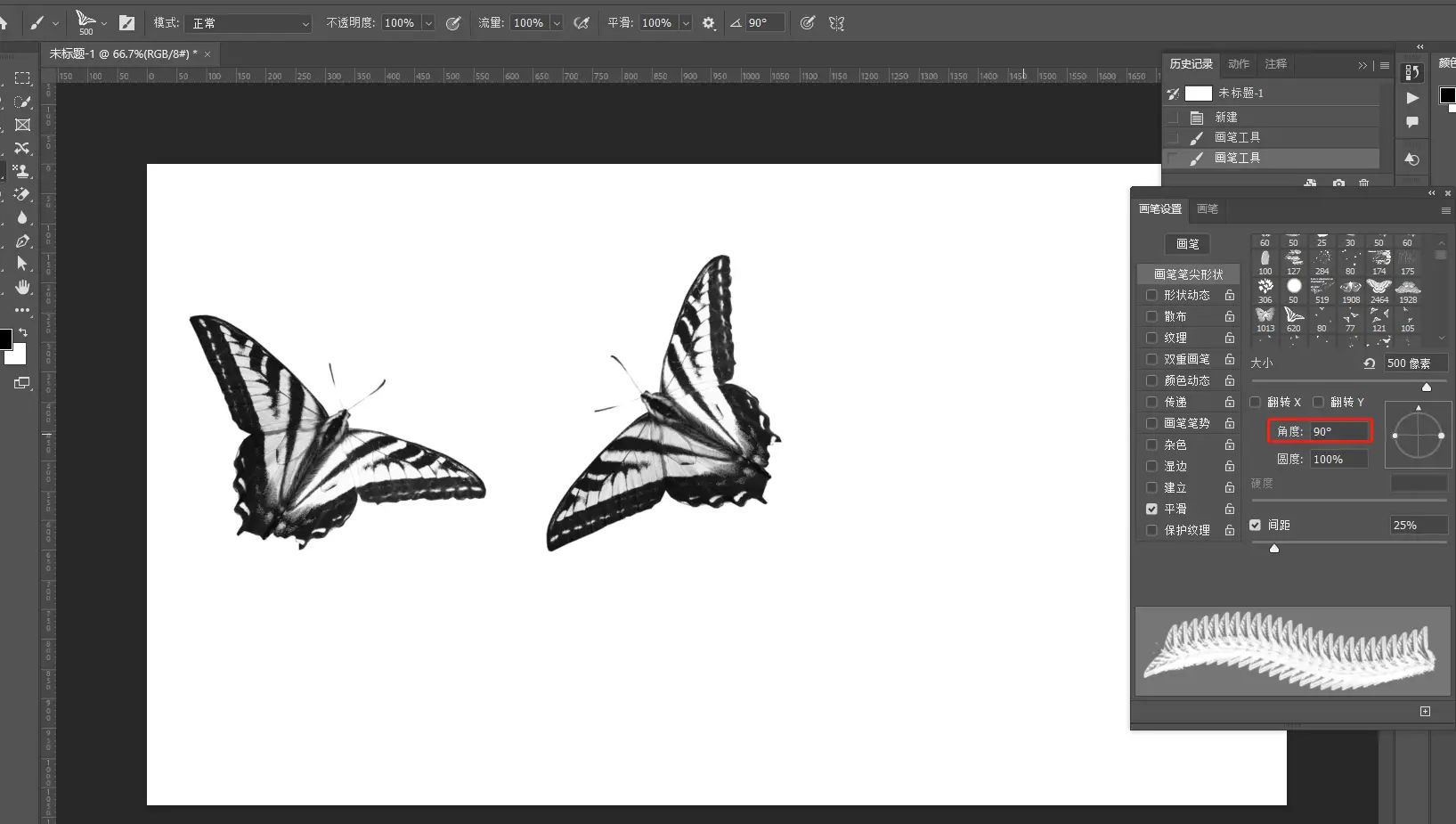Select the Pen tool
1456x824 pixels.
22,241
